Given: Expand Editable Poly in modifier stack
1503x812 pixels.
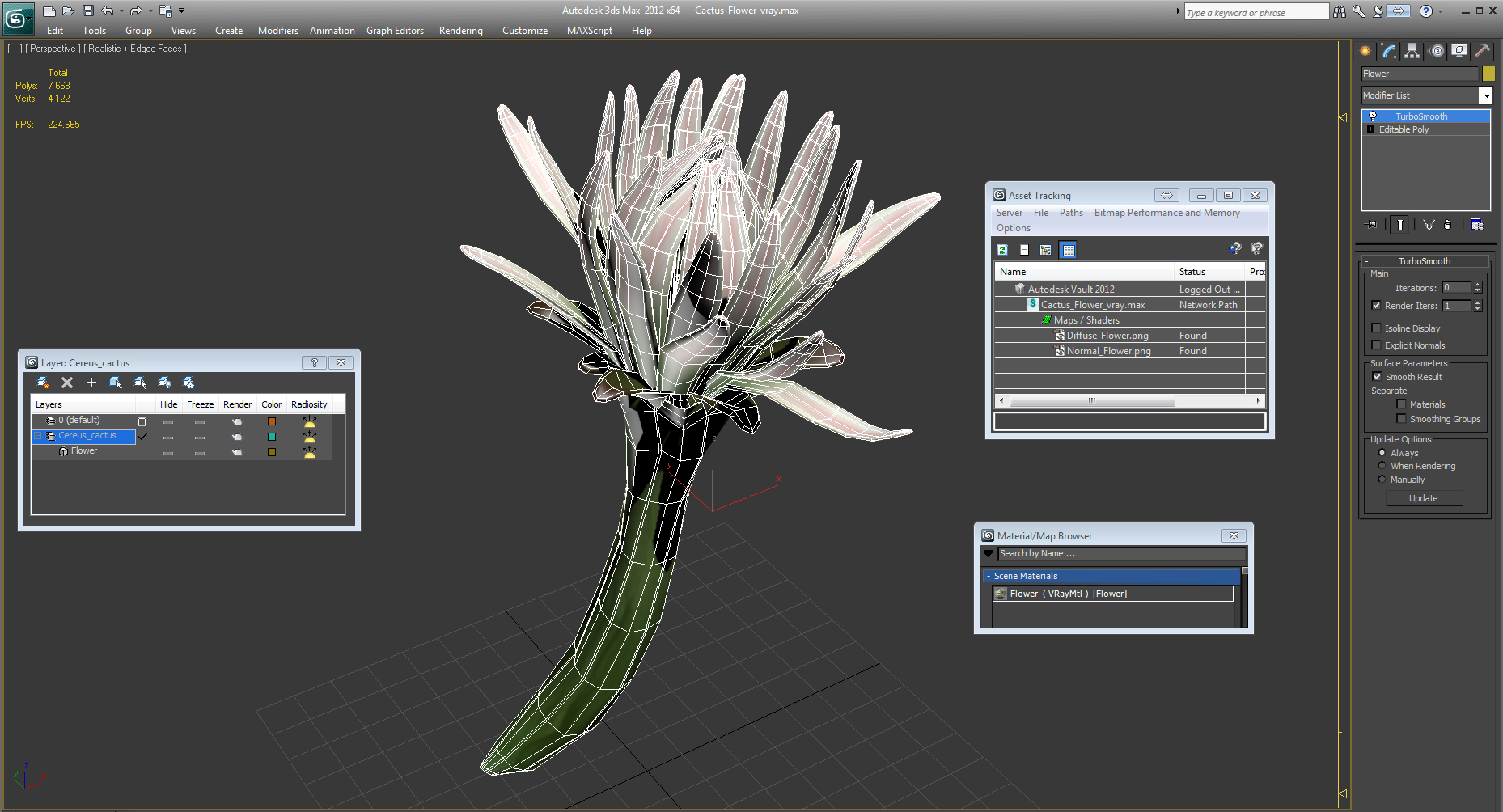Looking at the screenshot, I should pos(1370,129).
